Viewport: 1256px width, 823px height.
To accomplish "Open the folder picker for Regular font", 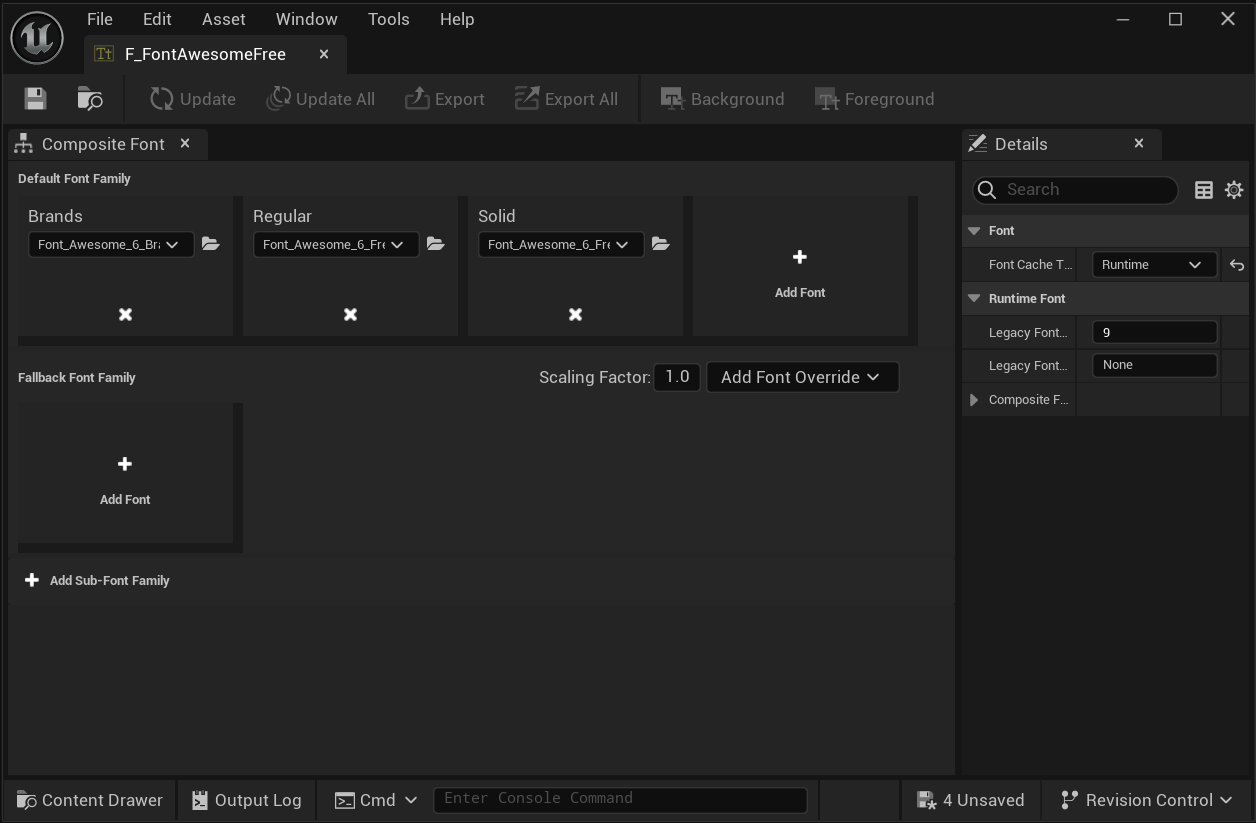I will [x=435, y=244].
